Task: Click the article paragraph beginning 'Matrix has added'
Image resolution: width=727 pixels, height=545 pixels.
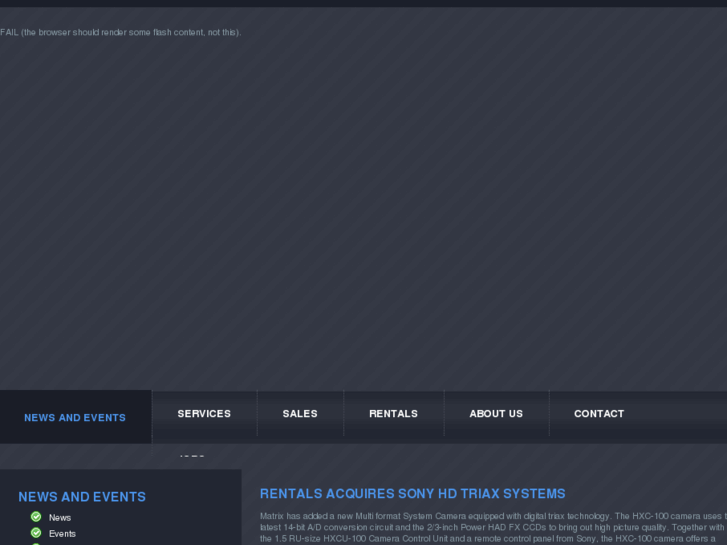Action: coord(493,529)
